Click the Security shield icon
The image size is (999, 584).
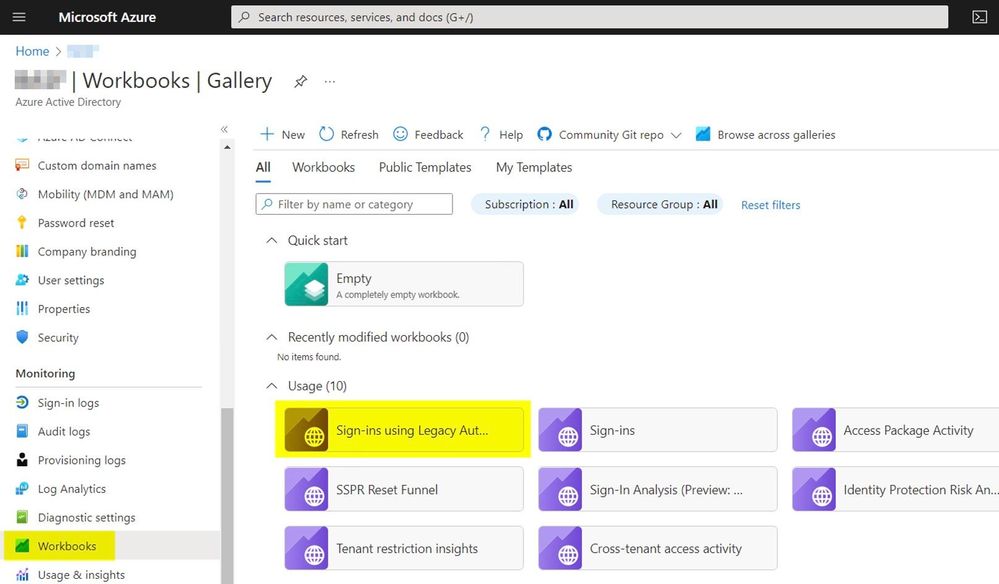click(22, 337)
